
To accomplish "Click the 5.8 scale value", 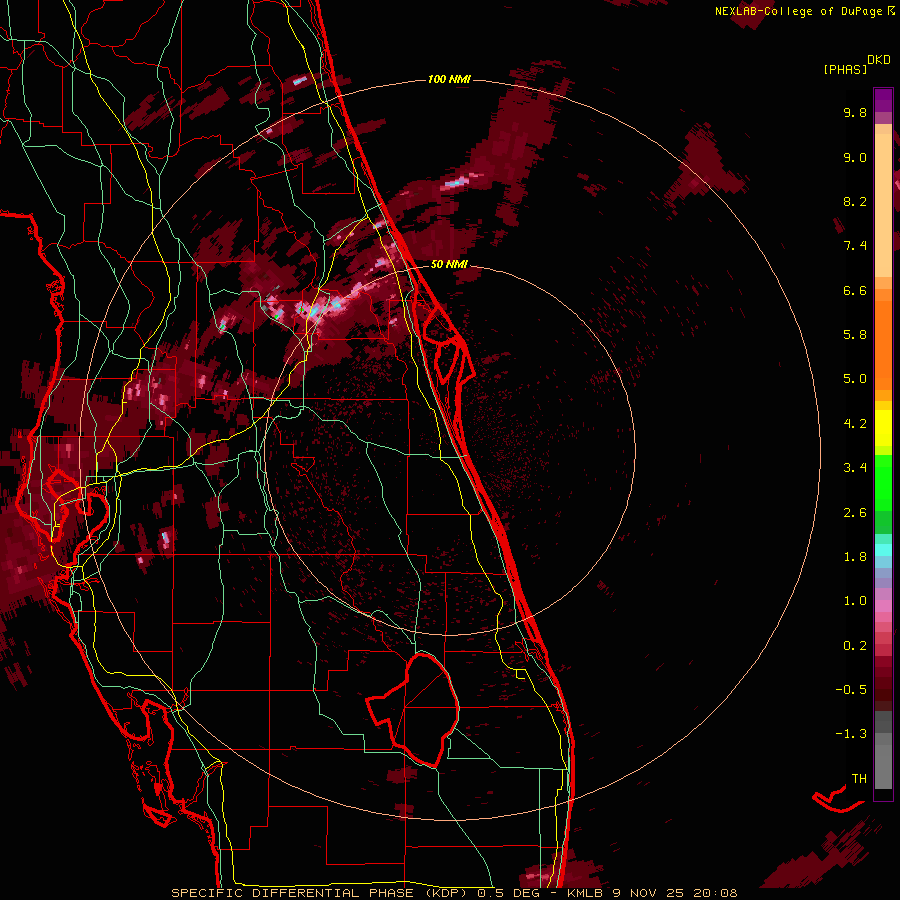I will point(855,335).
